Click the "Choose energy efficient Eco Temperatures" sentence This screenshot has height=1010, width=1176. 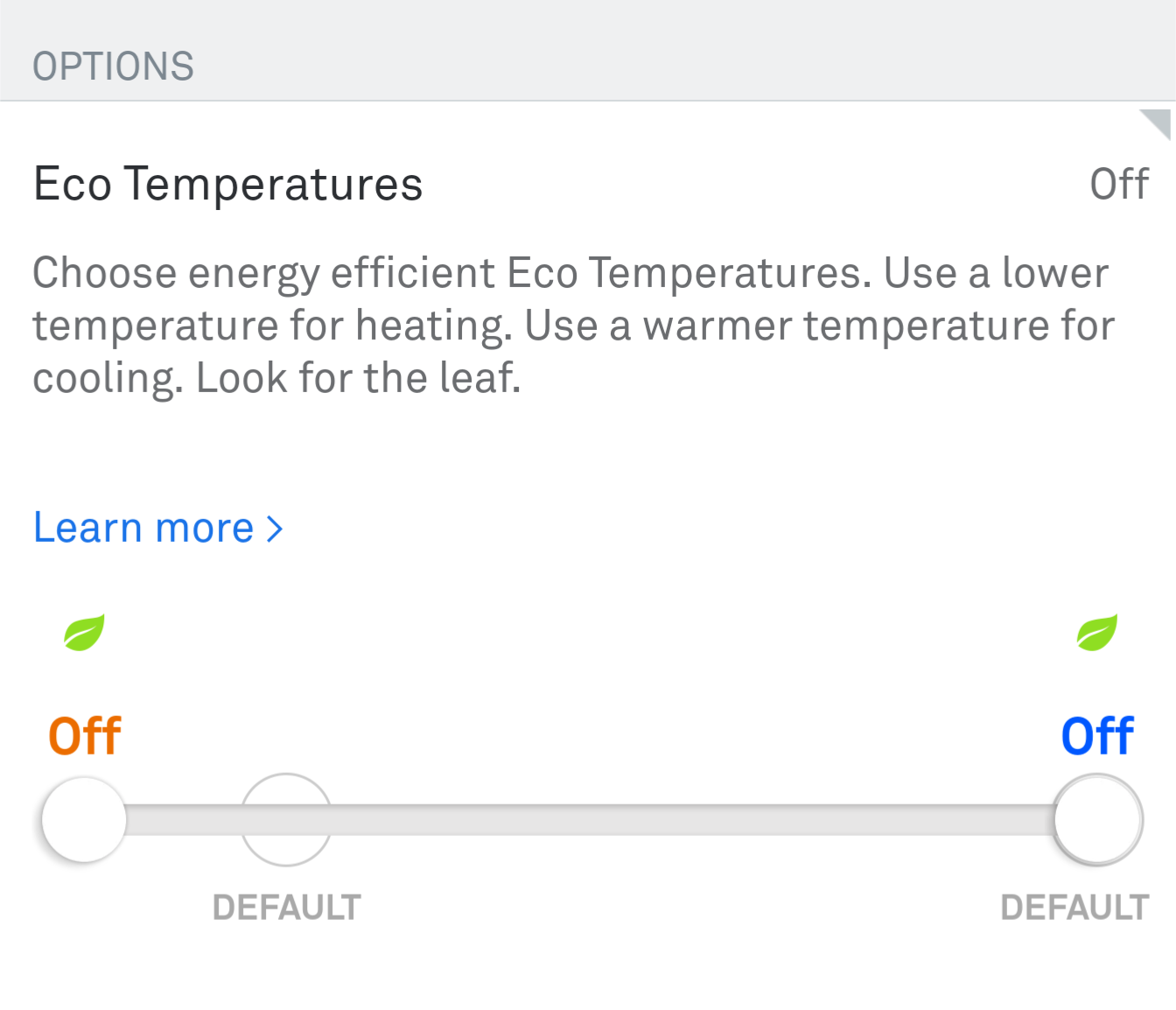click(451, 273)
